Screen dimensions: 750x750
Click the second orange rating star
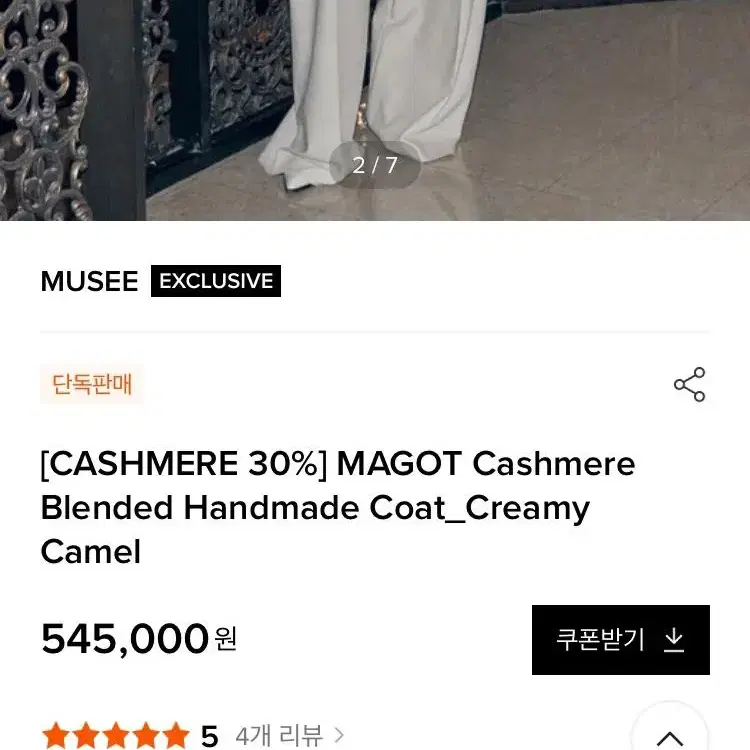(86, 735)
